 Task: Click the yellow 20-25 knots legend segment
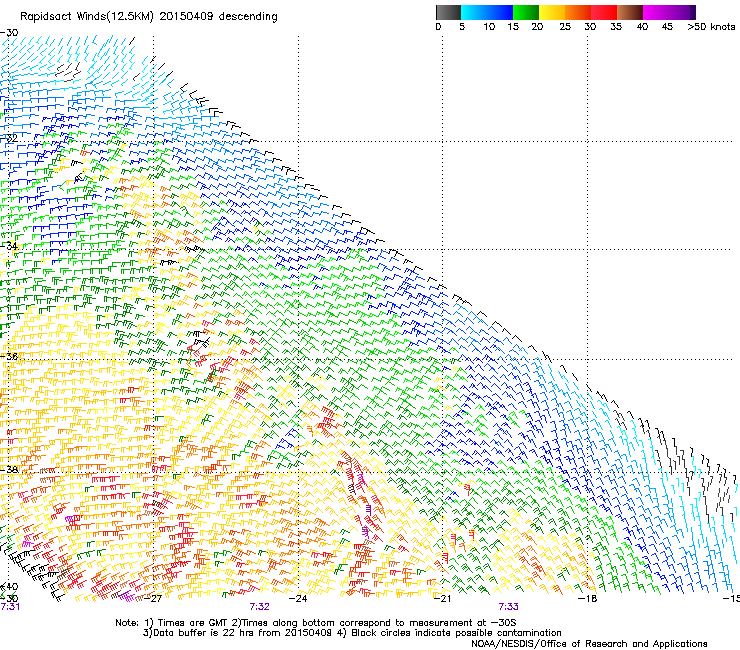point(552,12)
